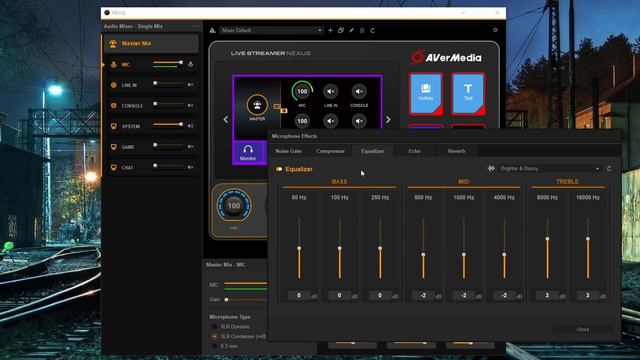This screenshot has height=360, width=640.
Task: Click the GAME channel icon
Action: click(113, 147)
